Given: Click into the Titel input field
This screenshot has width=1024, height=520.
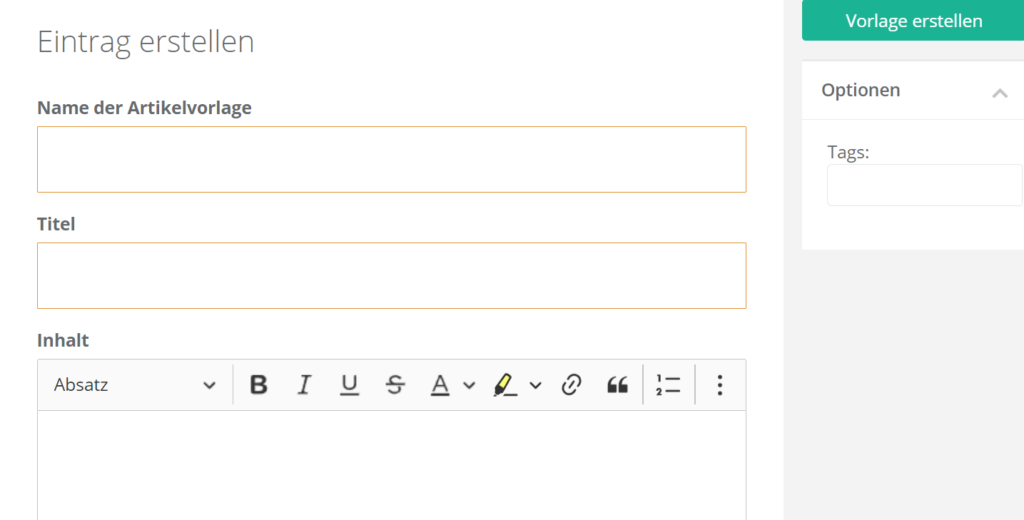Looking at the screenshot, I should click(391, 275).
